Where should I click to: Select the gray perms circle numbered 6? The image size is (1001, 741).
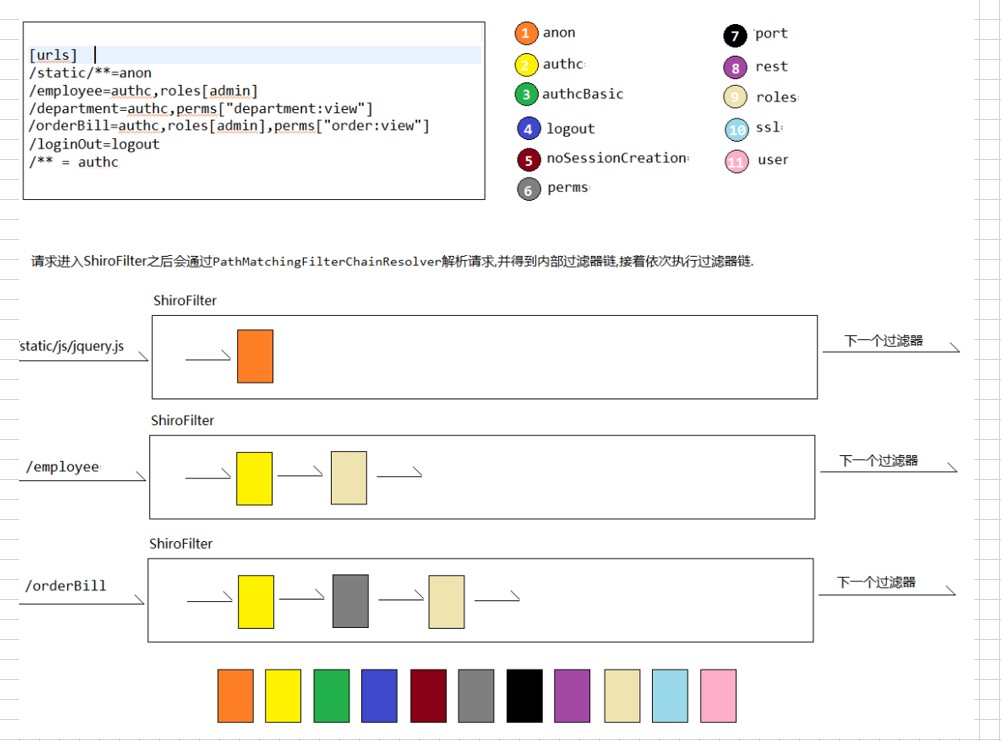[x=529, y=188]
